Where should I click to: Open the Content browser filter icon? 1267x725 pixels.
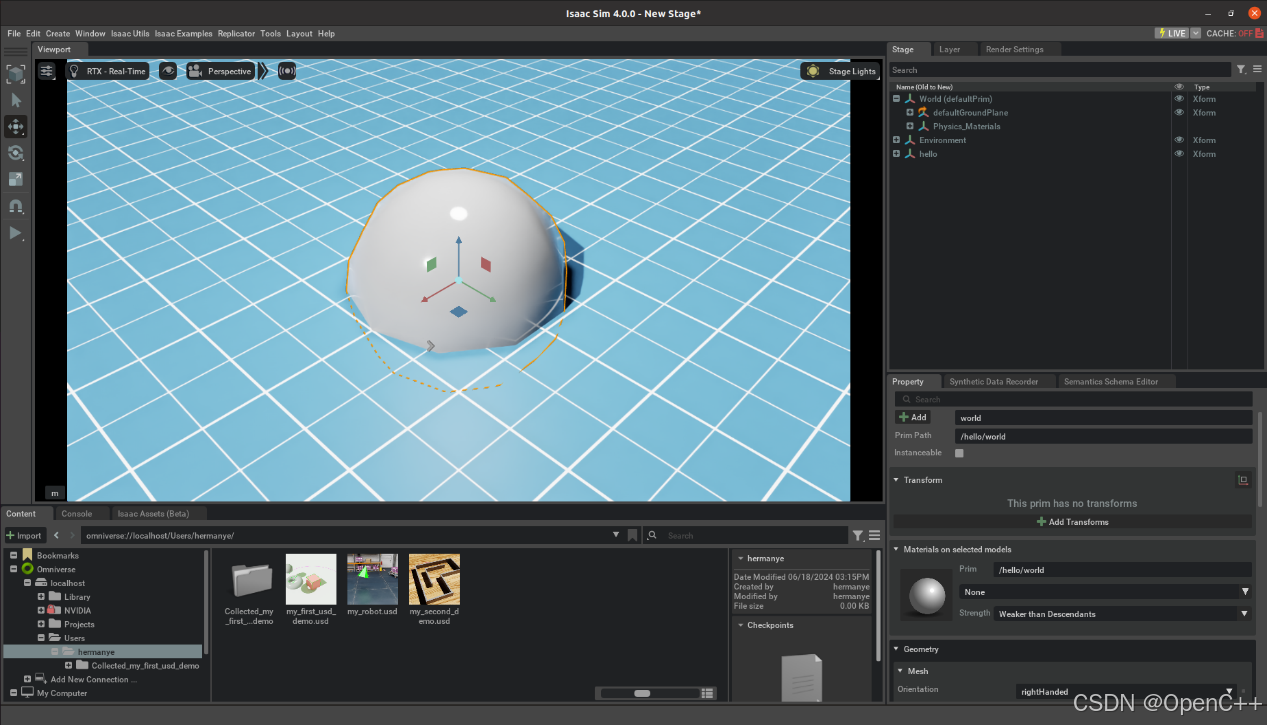[858, 536]
